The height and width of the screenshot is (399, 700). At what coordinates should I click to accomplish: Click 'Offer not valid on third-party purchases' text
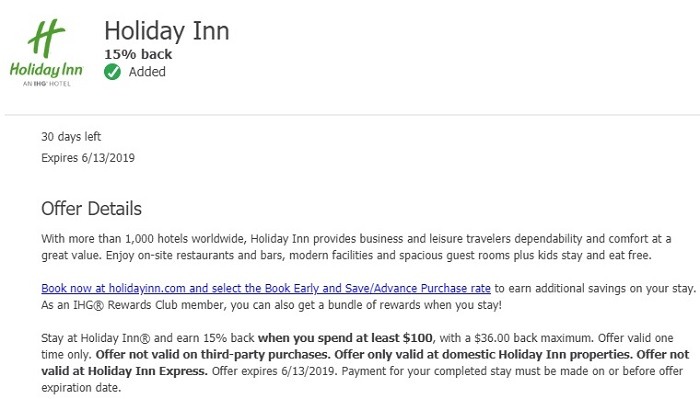coord(212,355)
